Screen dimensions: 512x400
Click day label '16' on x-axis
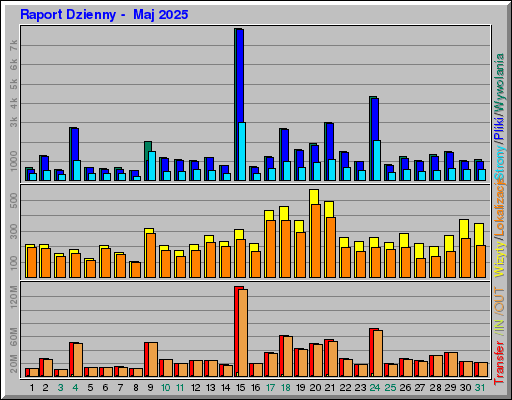click(256, 388)
